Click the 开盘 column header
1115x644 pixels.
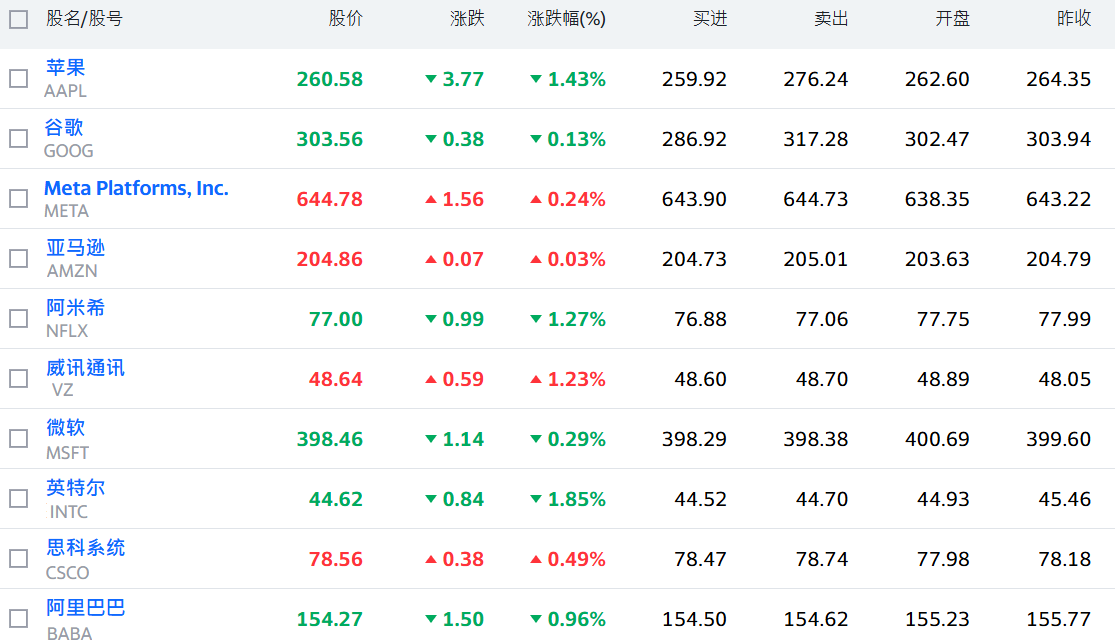(x=952, y=19)
